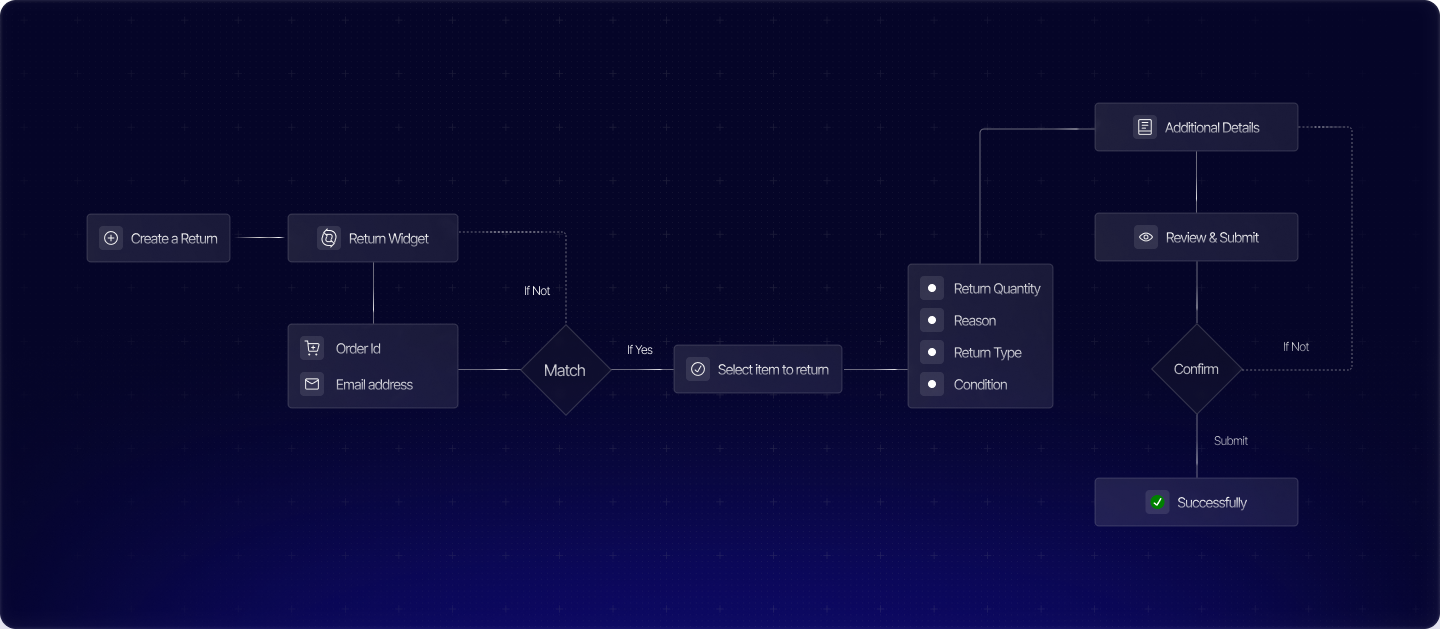Screen dimensions: 1440x629
Task: Click the document icon in Additional Details
Action: (1145, 127)
